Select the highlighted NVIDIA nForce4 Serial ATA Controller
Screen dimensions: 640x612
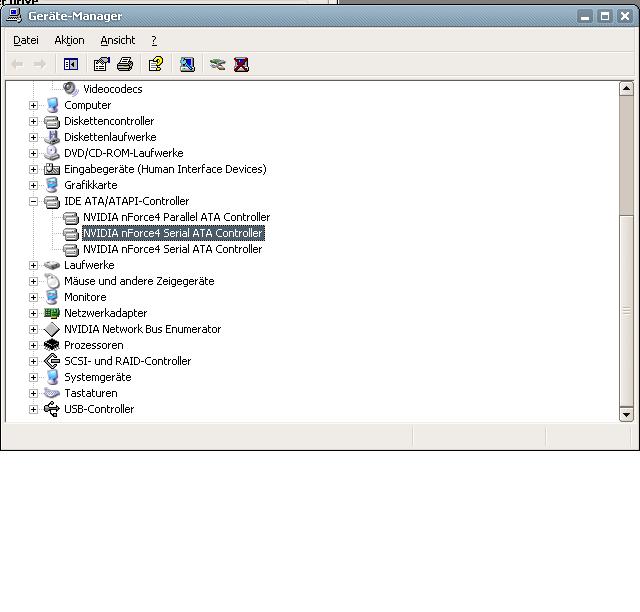(x=173, y=233)
